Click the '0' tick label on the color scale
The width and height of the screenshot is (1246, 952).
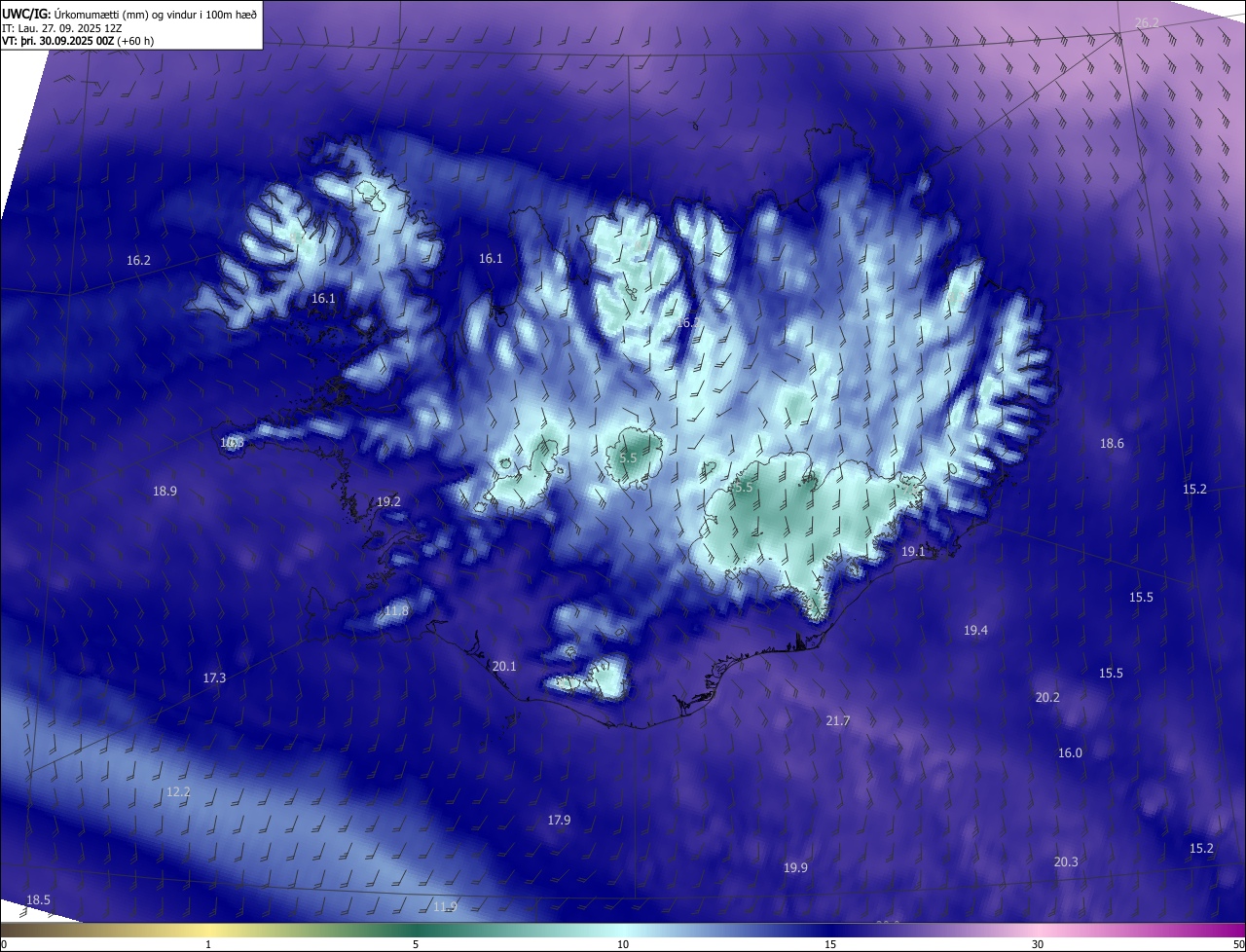[4, 945]
